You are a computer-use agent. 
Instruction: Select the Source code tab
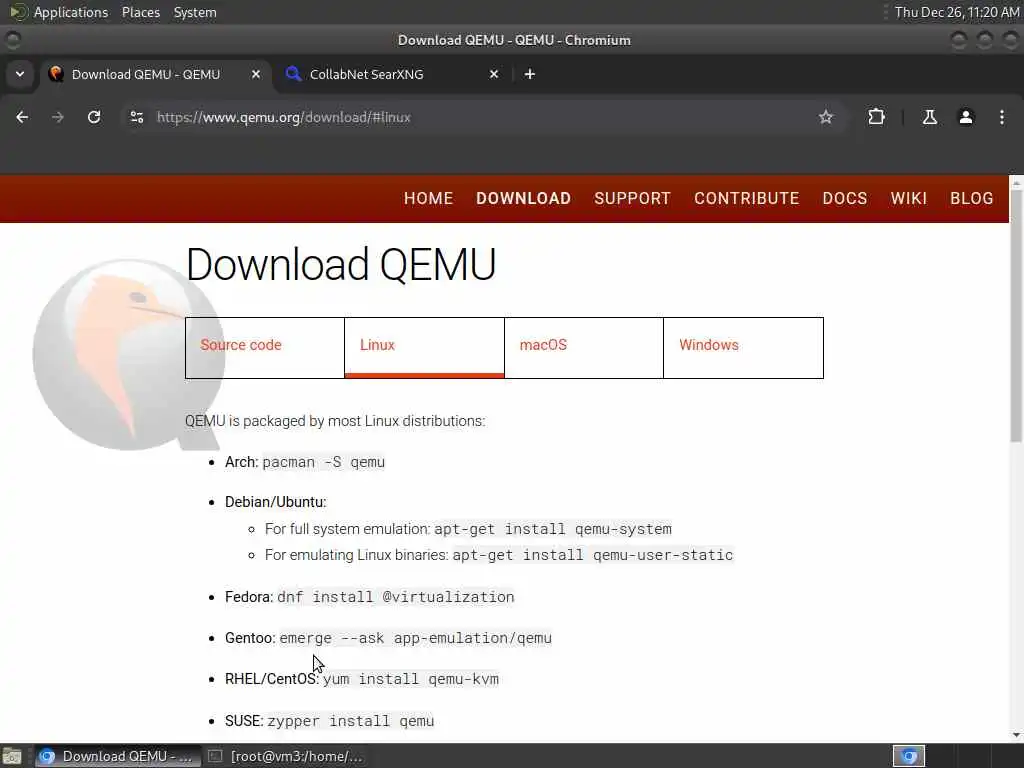[x=264, y=347]
